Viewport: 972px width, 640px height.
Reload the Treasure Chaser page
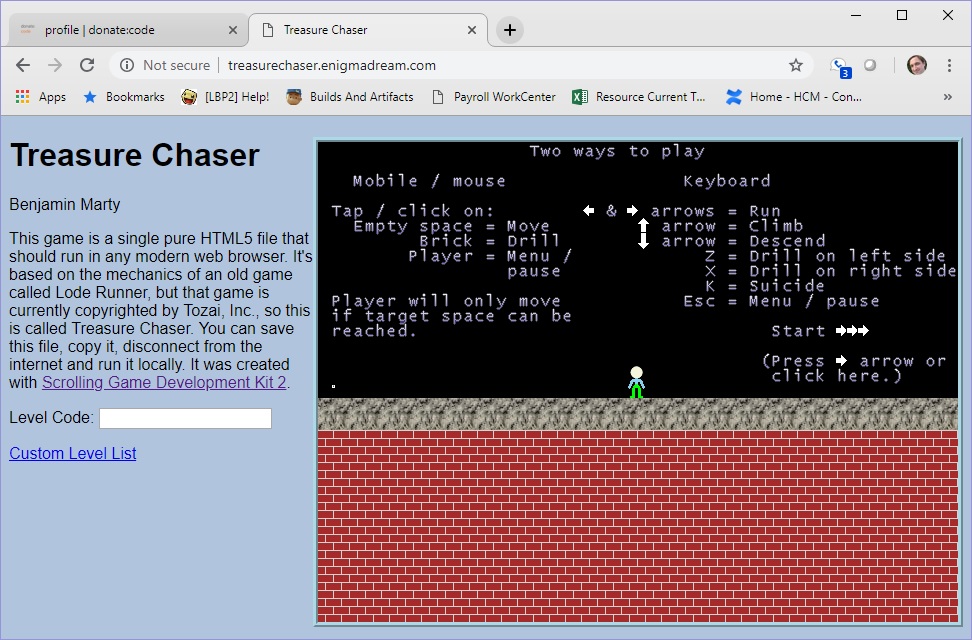point(87,65)
